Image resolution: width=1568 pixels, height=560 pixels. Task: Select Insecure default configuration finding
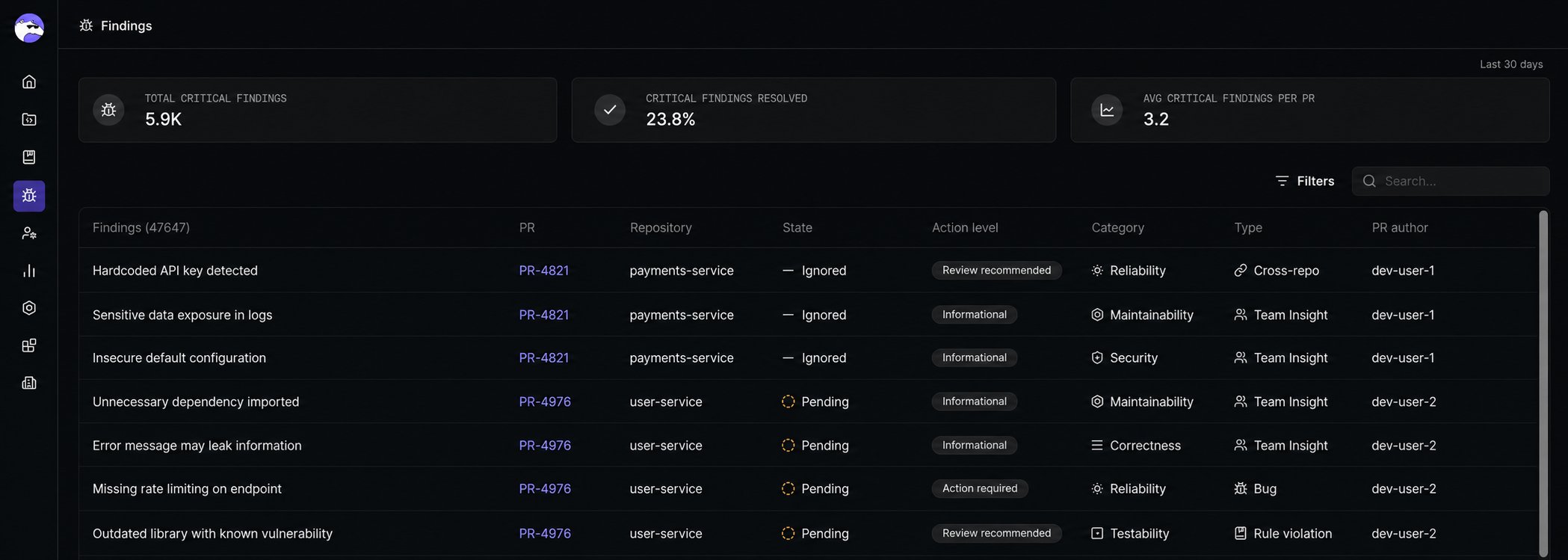(179, 358)
